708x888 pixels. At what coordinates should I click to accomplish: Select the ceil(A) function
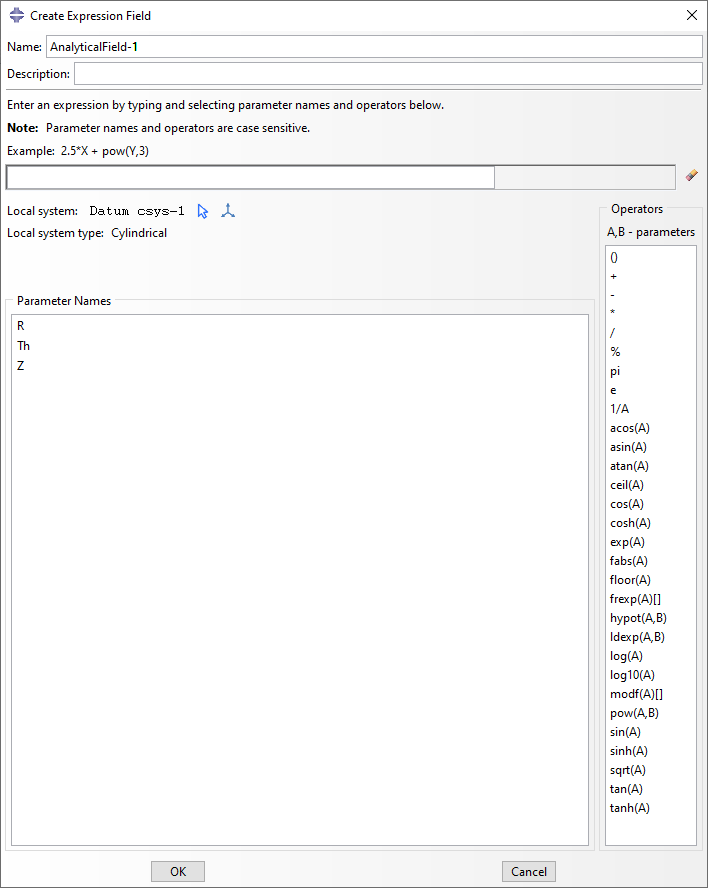(626, 485)
